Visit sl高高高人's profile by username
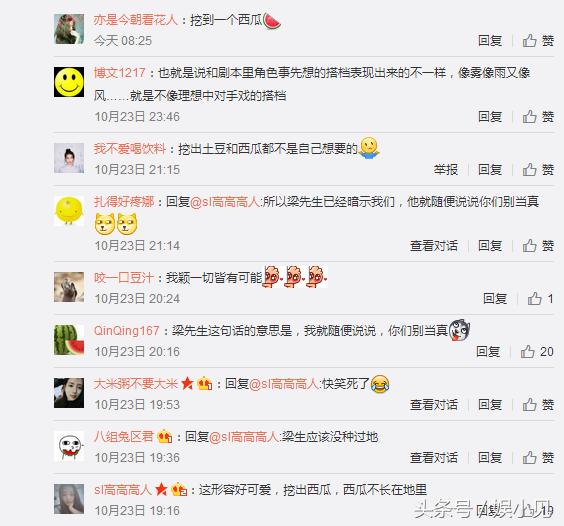Screen dimensions: 564x526 click(123, 490)
